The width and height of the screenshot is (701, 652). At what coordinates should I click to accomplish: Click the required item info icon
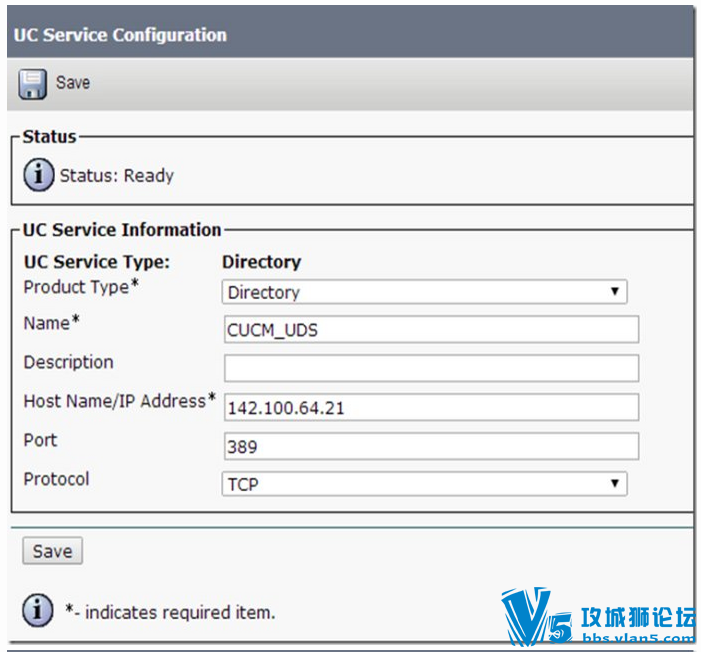click(38, 610)
